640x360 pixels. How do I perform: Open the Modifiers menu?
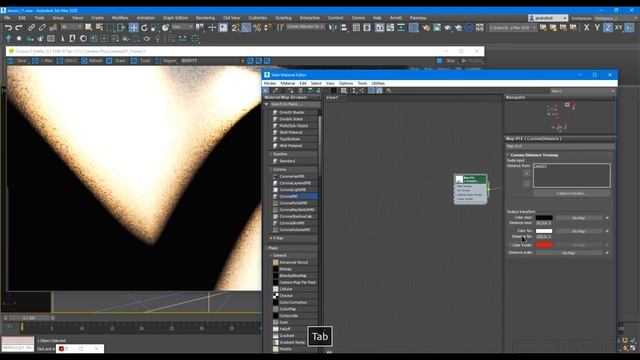pyautogui.click(x=120, y=18)
